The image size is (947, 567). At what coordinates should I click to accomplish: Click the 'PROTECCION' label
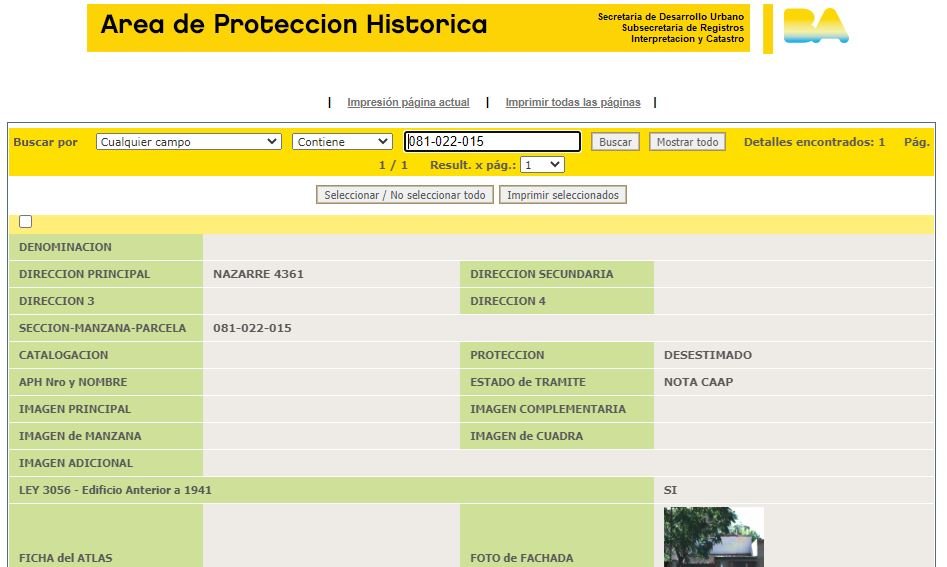tap(507, 355)
